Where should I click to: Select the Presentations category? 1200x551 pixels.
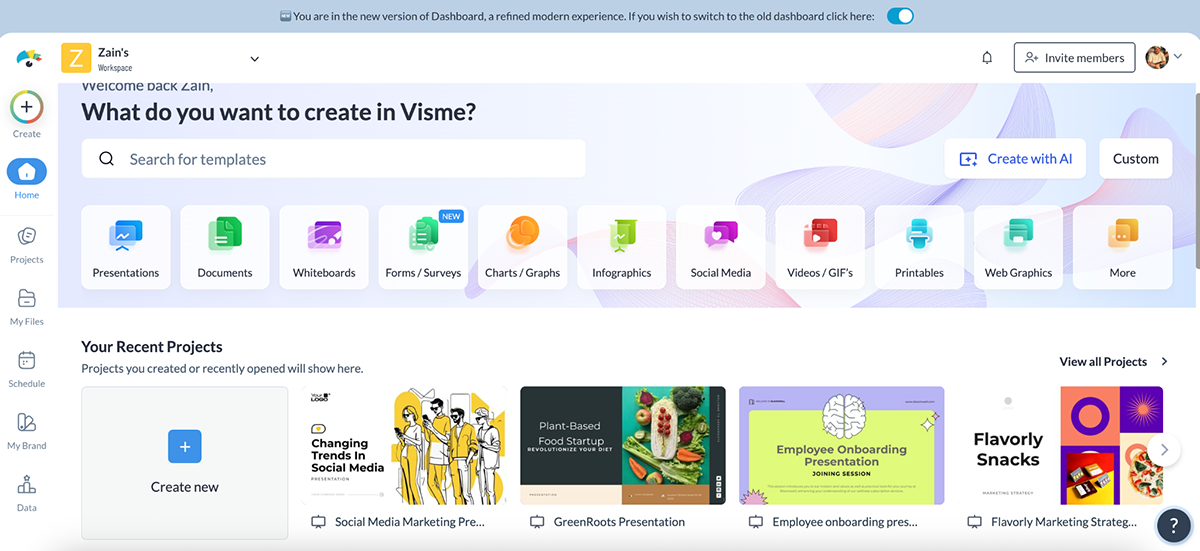(x=126, y=247)
